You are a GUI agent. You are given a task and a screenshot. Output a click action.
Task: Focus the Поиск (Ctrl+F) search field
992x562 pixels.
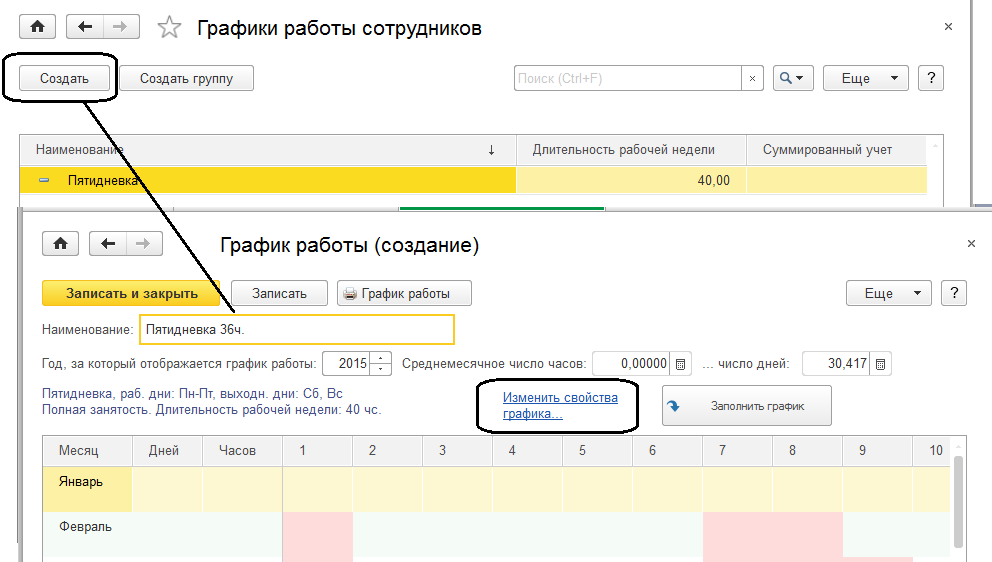[x=628, y=78]
